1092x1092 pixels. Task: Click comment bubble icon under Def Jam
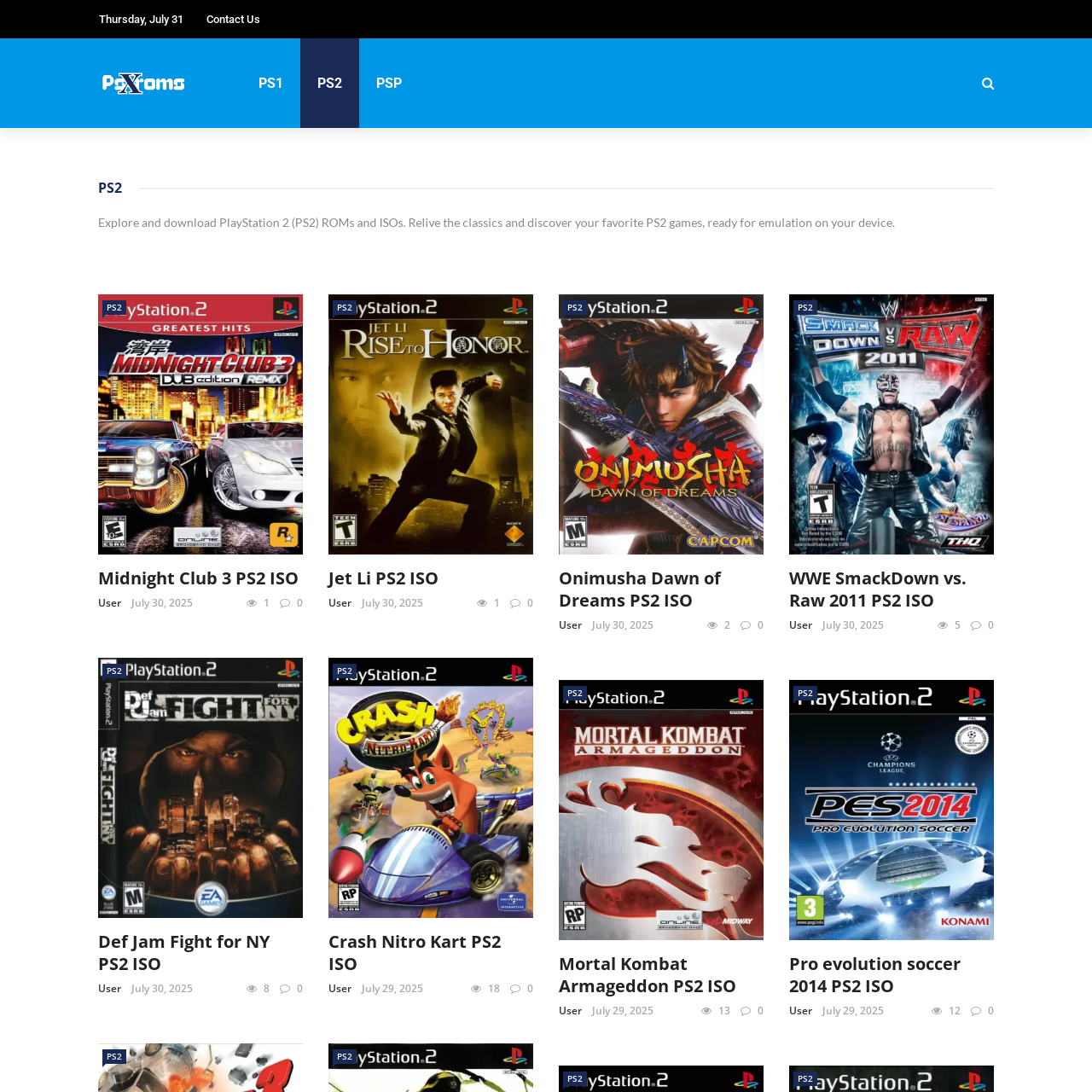(x=285, y=989)
